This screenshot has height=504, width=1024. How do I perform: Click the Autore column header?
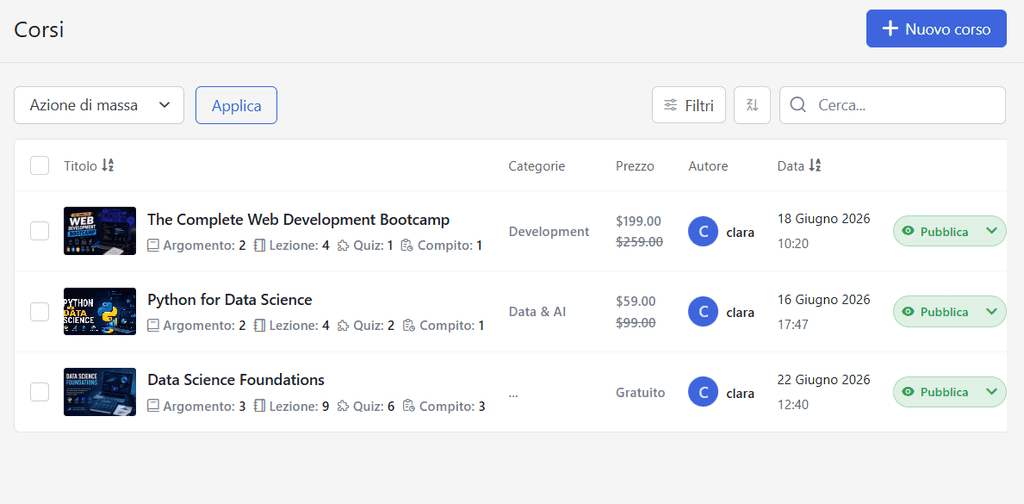[x=708, y=166]
